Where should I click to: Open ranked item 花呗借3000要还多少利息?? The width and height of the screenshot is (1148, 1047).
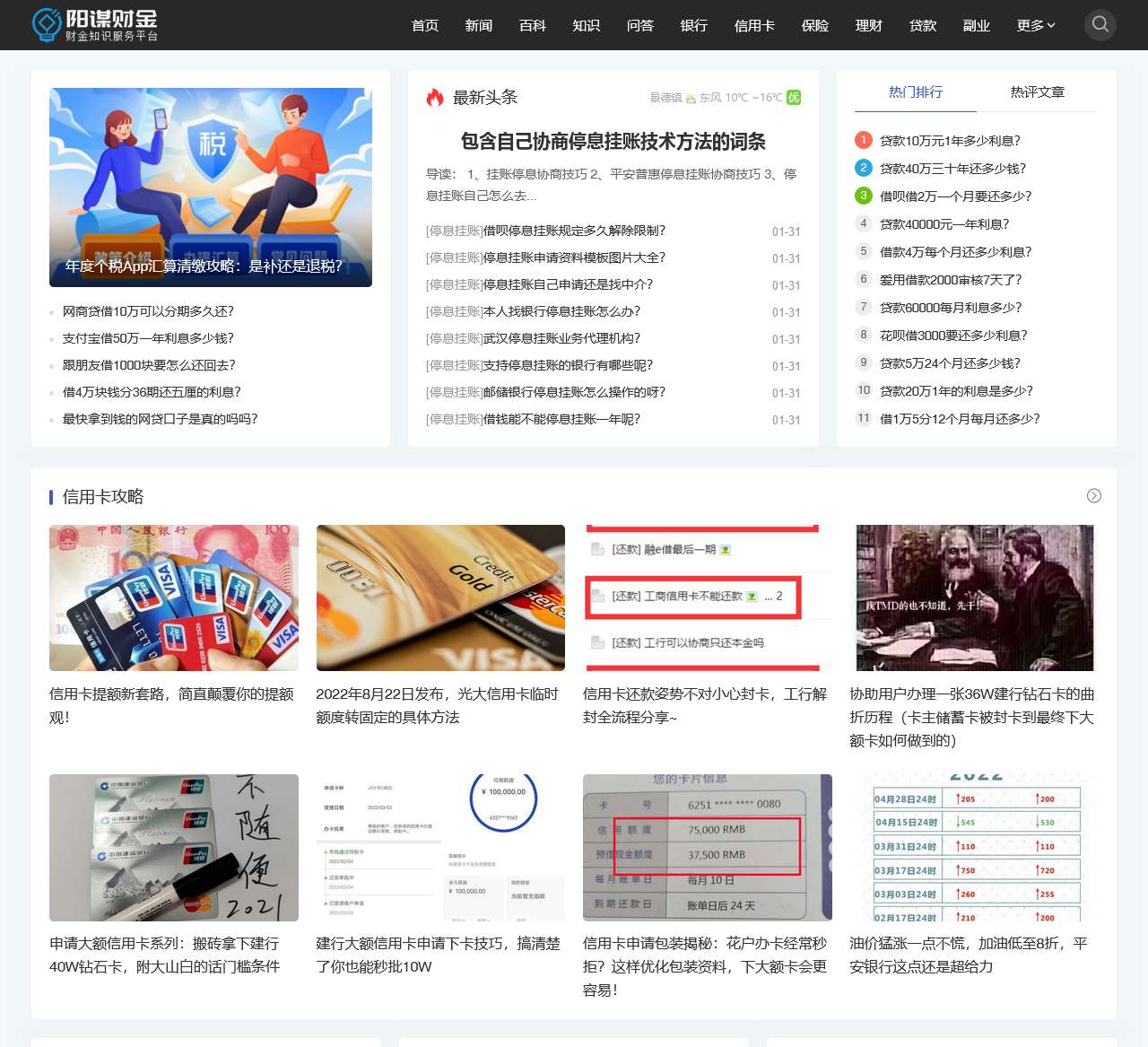tap(953, 336)
